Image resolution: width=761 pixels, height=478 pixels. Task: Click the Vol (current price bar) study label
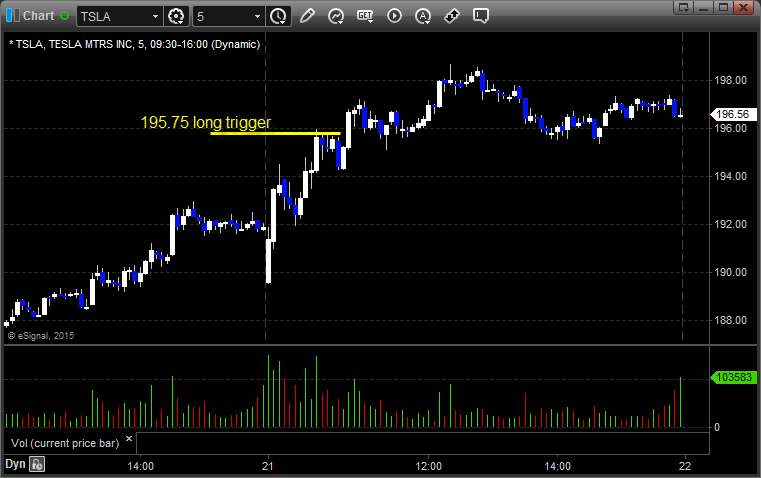point(65,443)
